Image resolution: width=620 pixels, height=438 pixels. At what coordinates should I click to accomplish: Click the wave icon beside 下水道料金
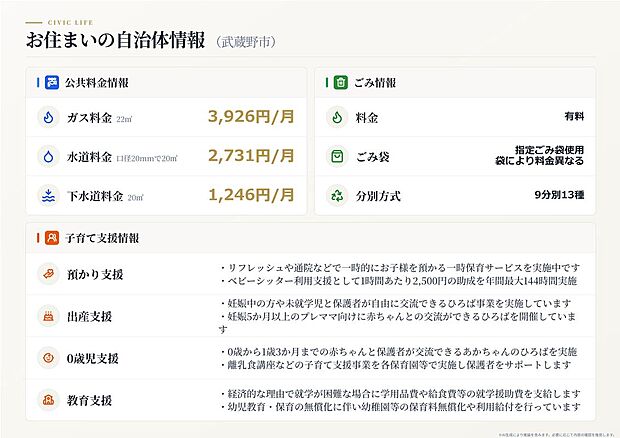[48, 195]
